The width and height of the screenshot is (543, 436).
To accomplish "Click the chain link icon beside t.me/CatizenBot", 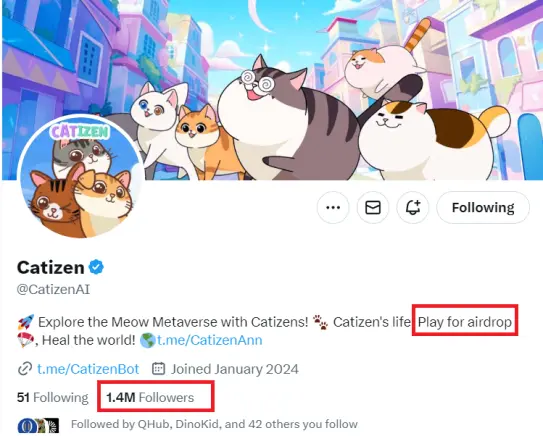I will 25,369.
